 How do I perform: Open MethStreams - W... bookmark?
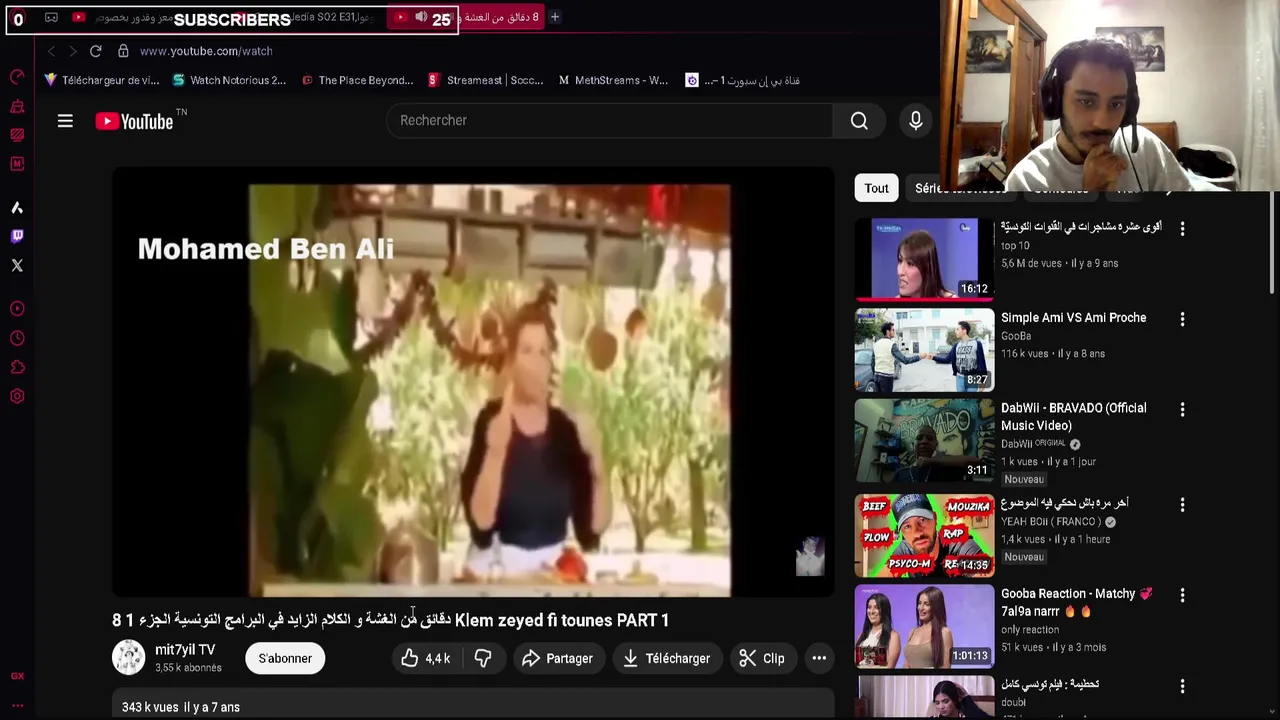tap(613, 80)
